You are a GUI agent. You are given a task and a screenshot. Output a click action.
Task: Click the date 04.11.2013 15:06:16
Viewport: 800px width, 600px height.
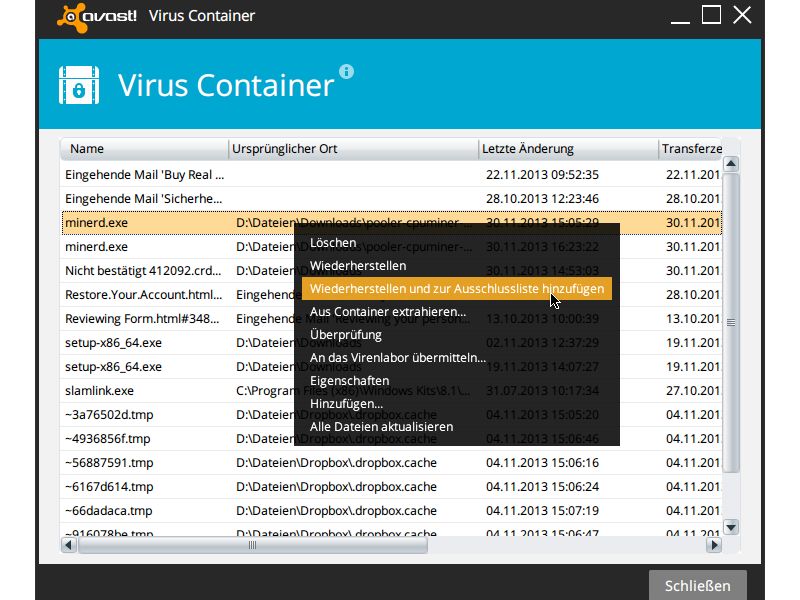(542, 462)
